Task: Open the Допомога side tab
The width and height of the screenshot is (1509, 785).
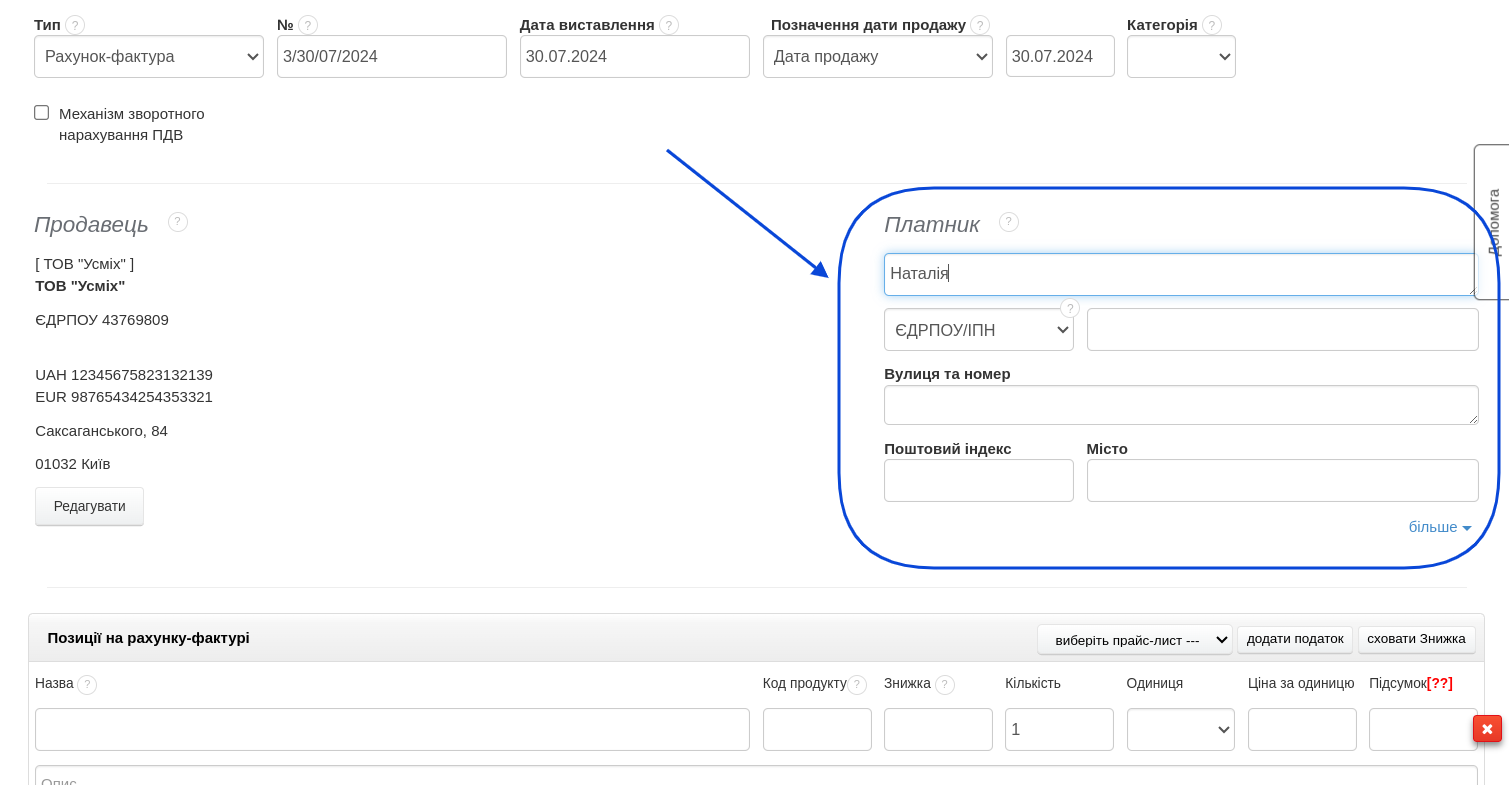Action: point(1492,222)
